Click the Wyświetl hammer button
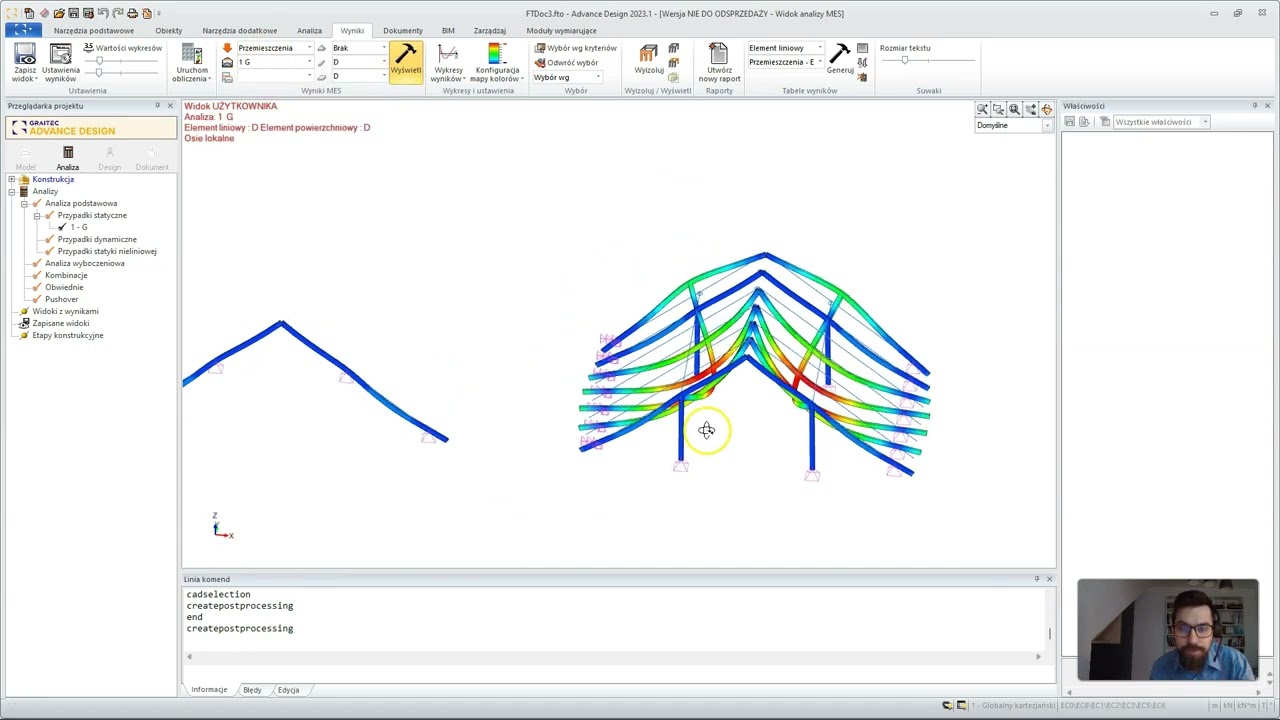The image size is (1280, 720). [406, 61]
